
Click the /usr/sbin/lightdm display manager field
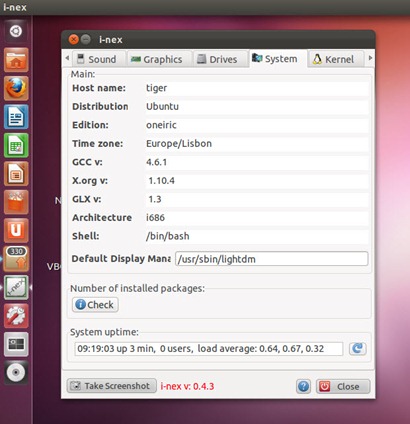coord(272,259)
